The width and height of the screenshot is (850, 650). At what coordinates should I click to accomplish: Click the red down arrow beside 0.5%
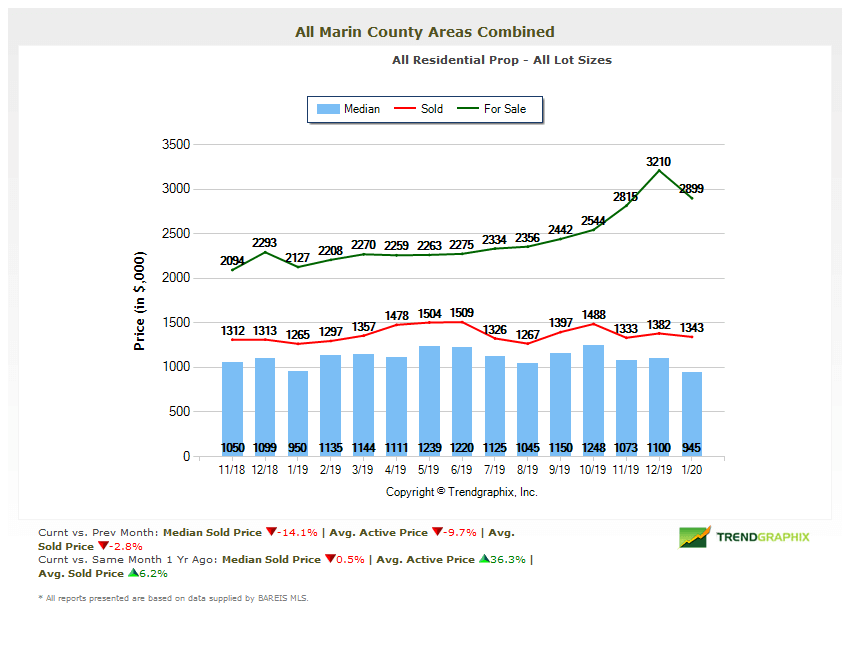(329, 560)
